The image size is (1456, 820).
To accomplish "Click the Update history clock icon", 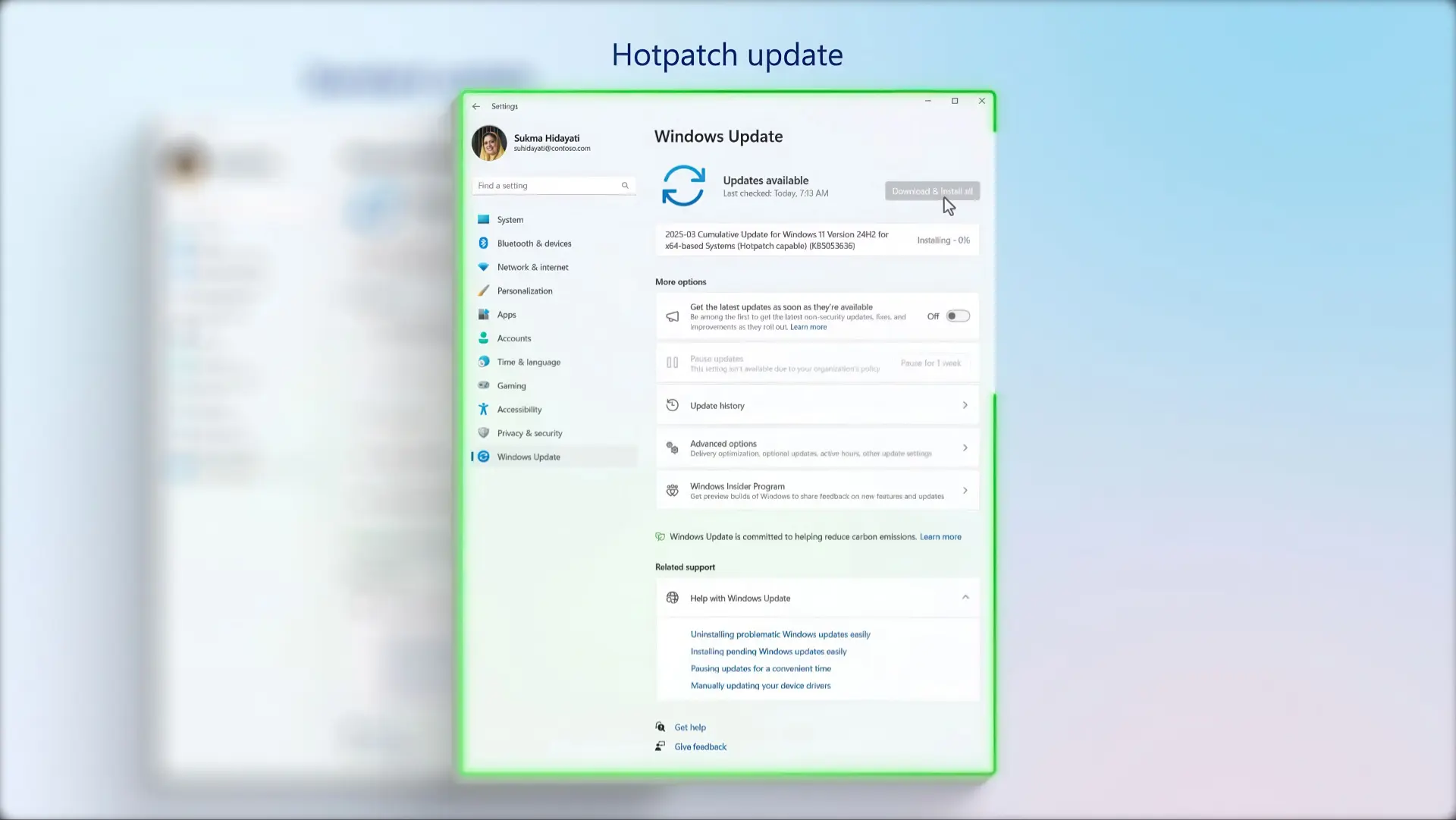I will 673,406.
